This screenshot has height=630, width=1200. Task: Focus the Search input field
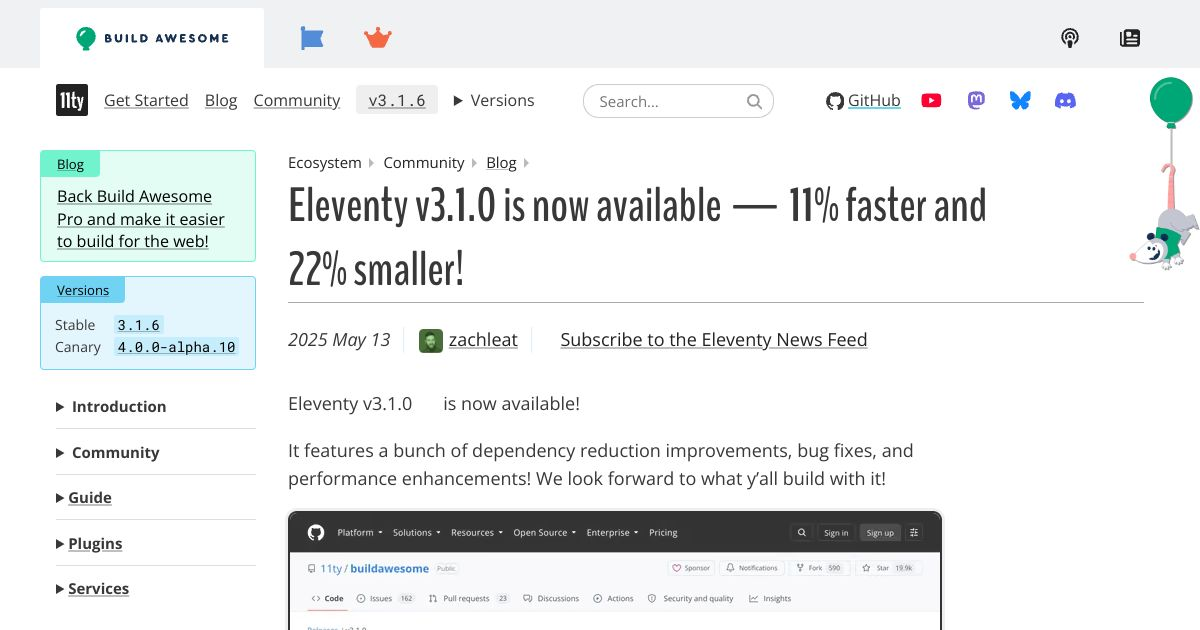pos(678,101)
